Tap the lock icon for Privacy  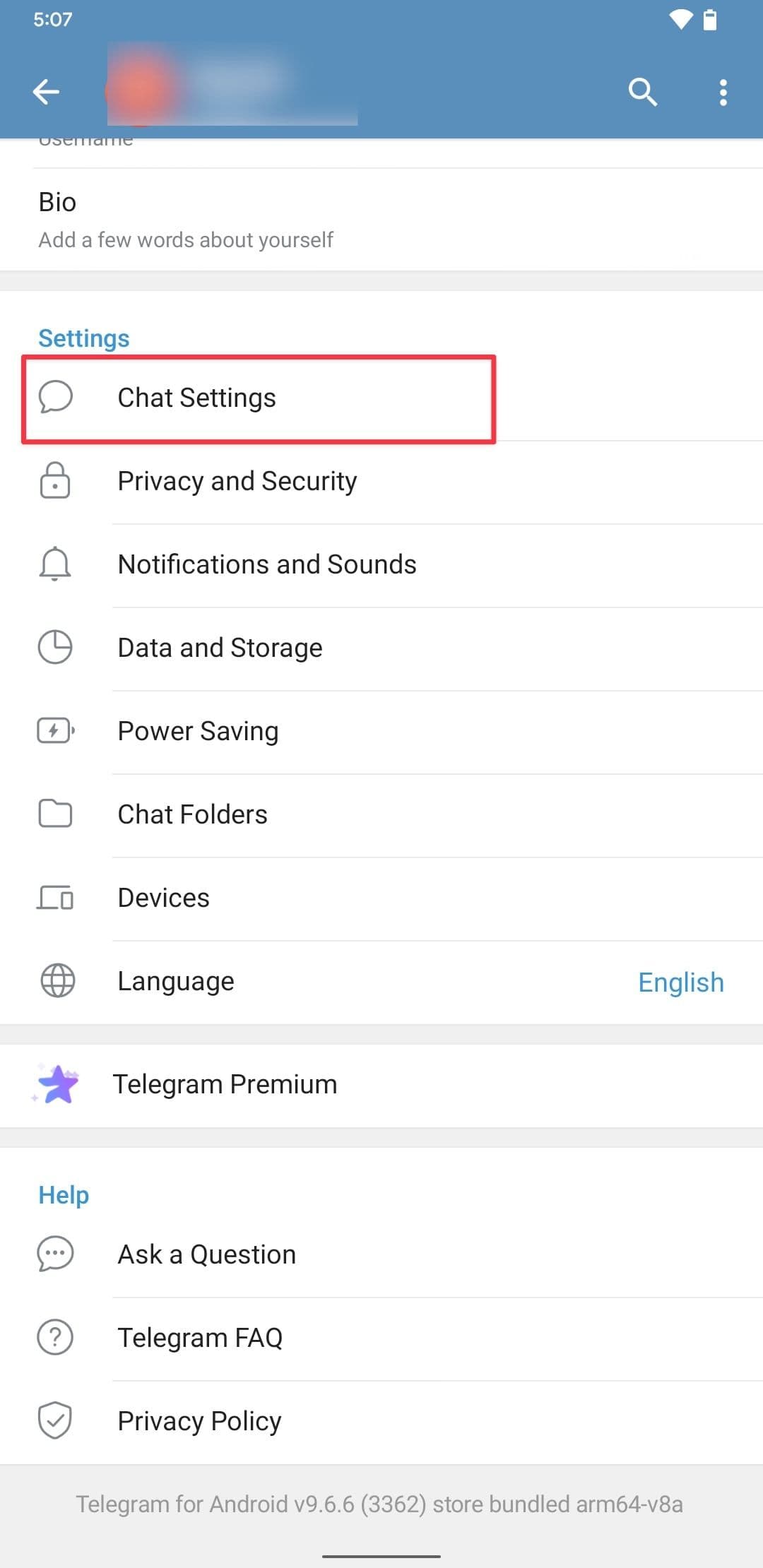tap(55, 481)
